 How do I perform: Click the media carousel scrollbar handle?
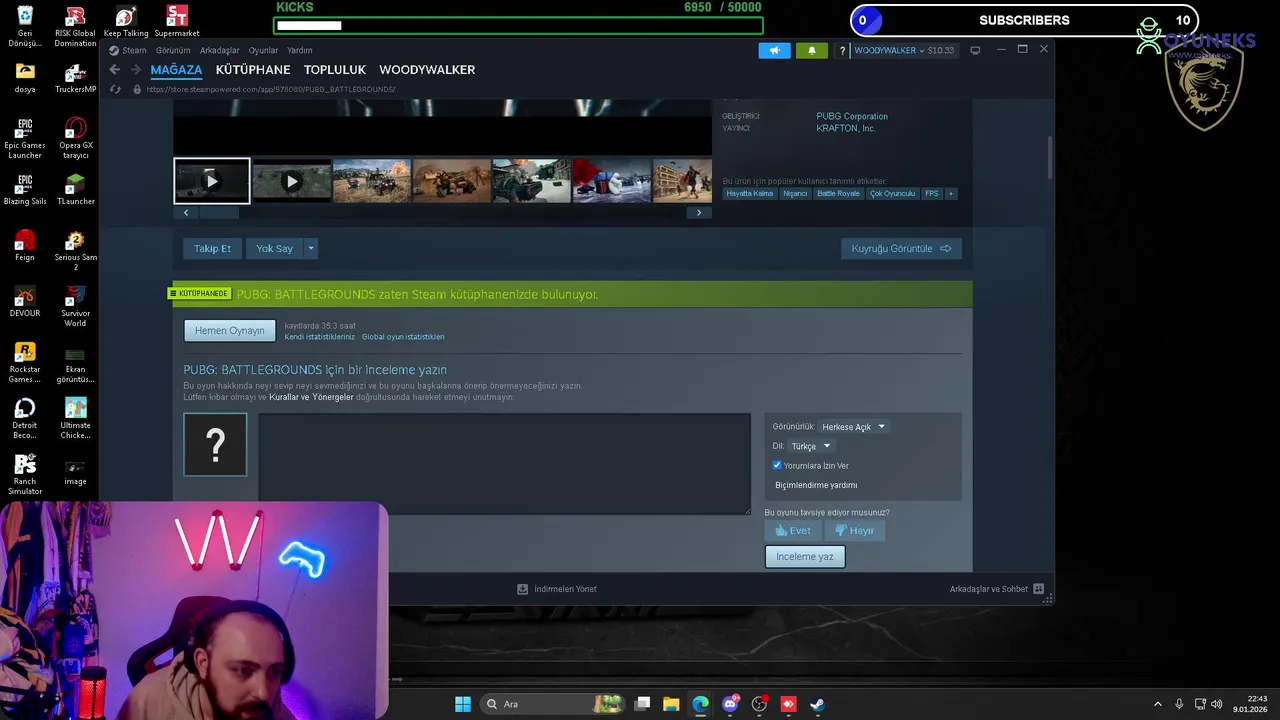pyautogui.click(x=219, y=212)
